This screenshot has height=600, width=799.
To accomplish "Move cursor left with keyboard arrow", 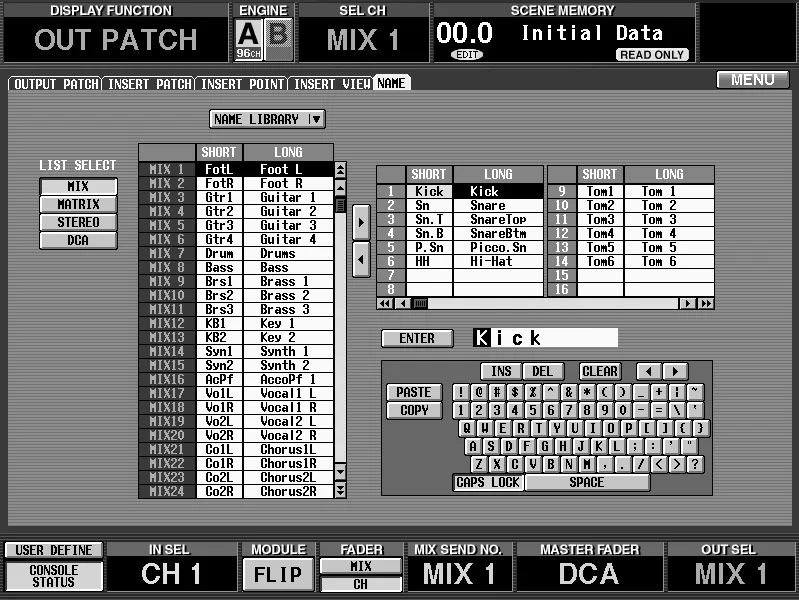I will (649, 371).
